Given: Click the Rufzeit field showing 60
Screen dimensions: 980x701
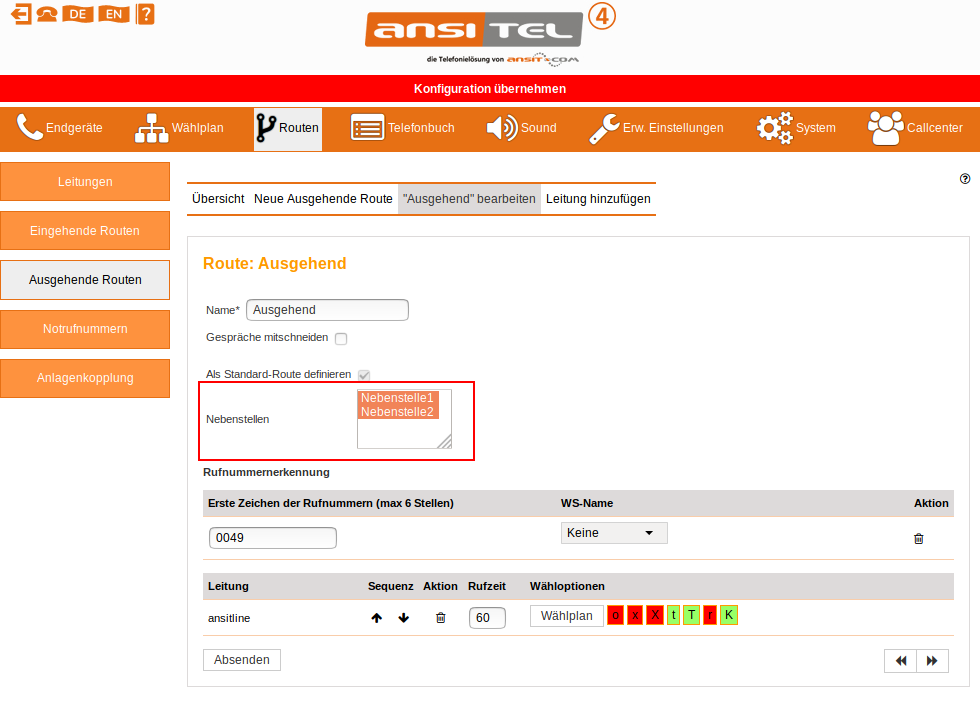Looking at the screenshot, I should click(x=486, y=618).
